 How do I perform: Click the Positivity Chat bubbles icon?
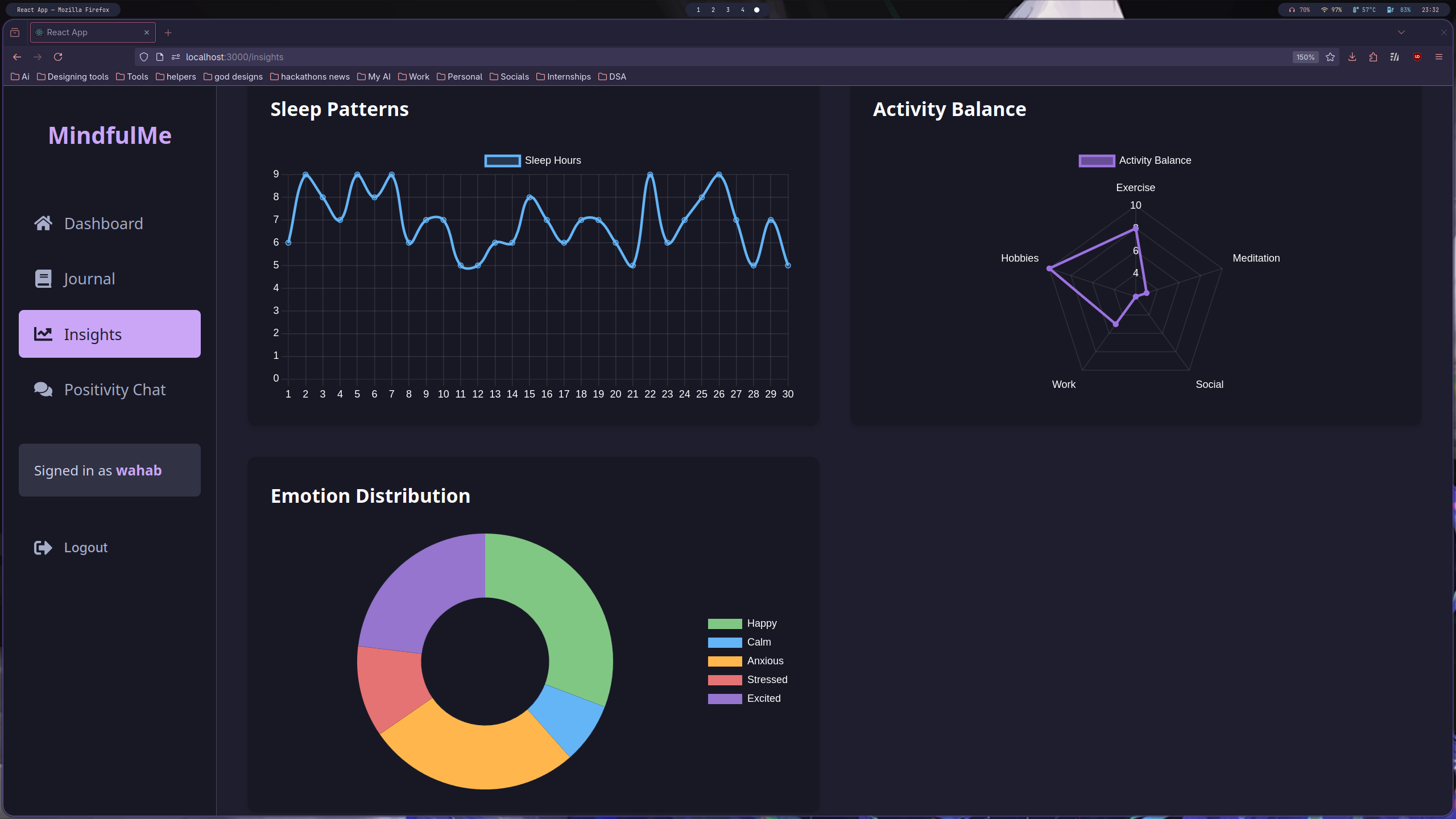point(43,390)
